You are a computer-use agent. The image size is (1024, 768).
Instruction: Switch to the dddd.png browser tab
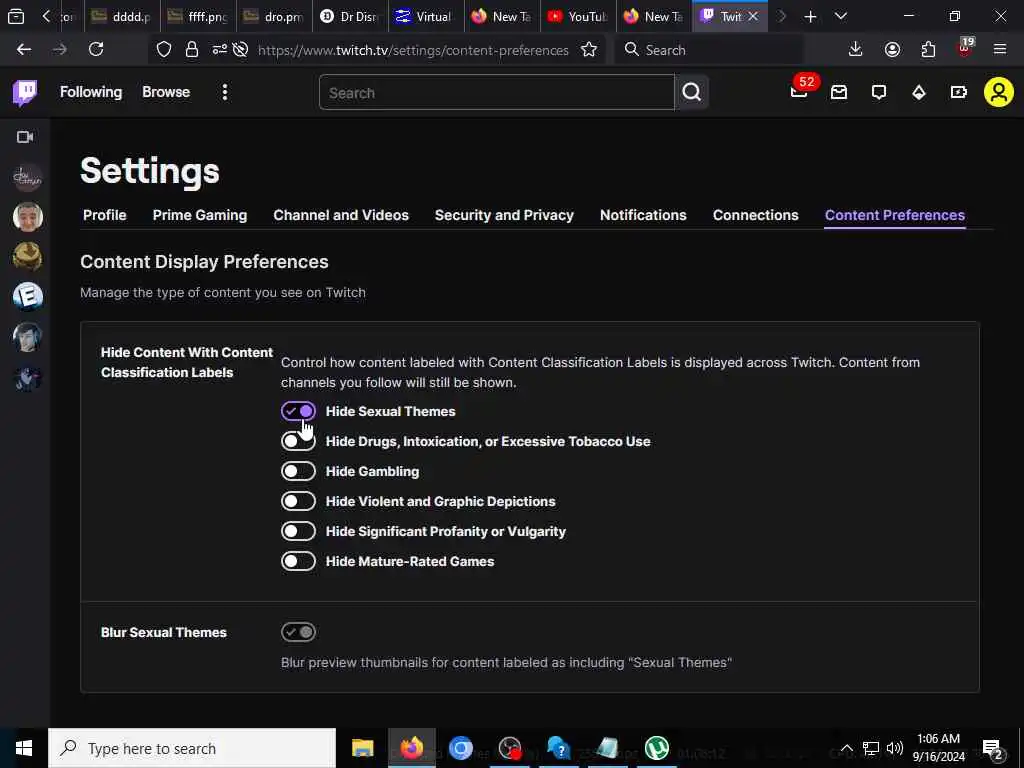(121, 17)
